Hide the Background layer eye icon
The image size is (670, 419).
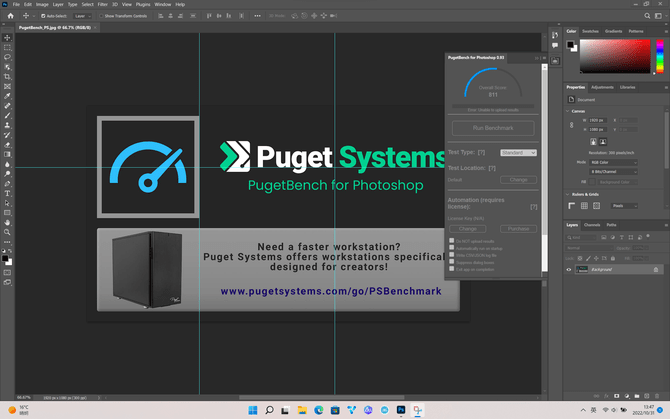pos(569,270)
